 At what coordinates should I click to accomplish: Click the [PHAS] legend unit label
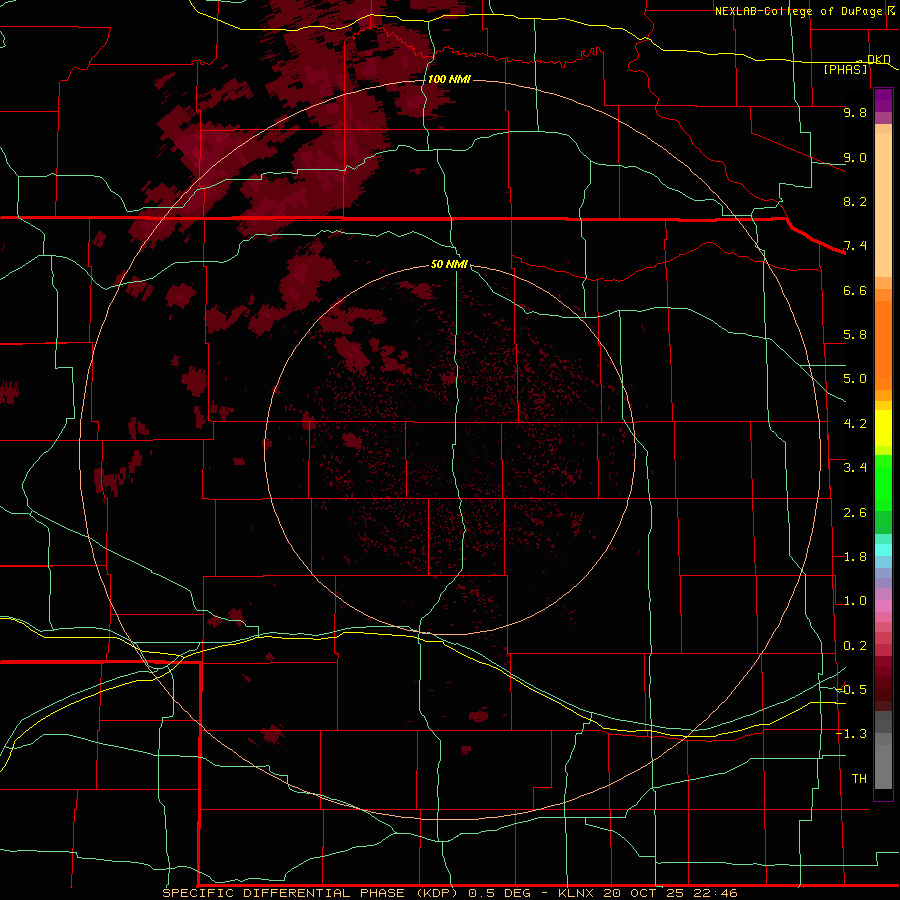[845, 69]
